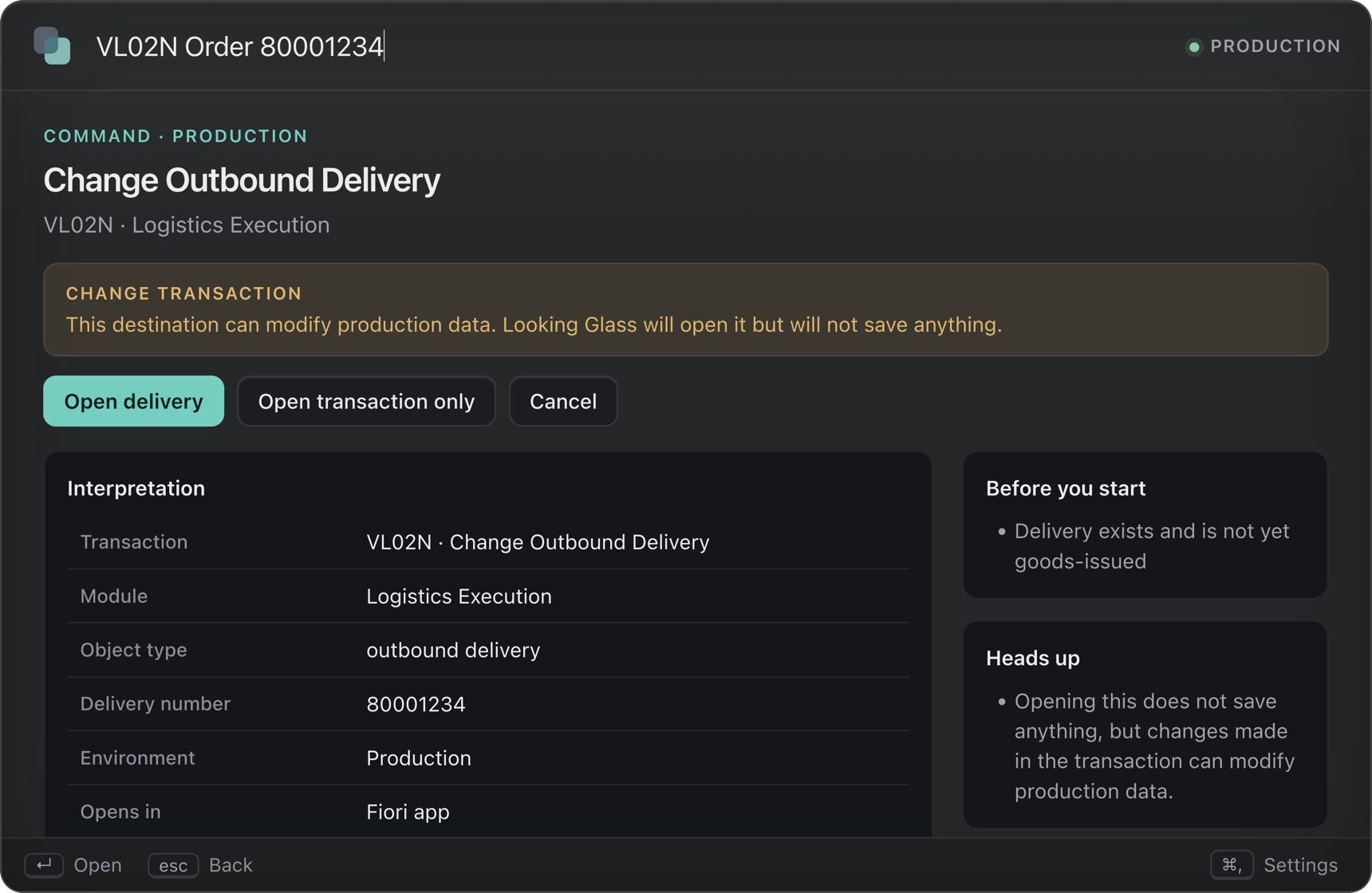Select the value VL02N · Change Outbound Delivery
1372x893 pixels.
538,542
